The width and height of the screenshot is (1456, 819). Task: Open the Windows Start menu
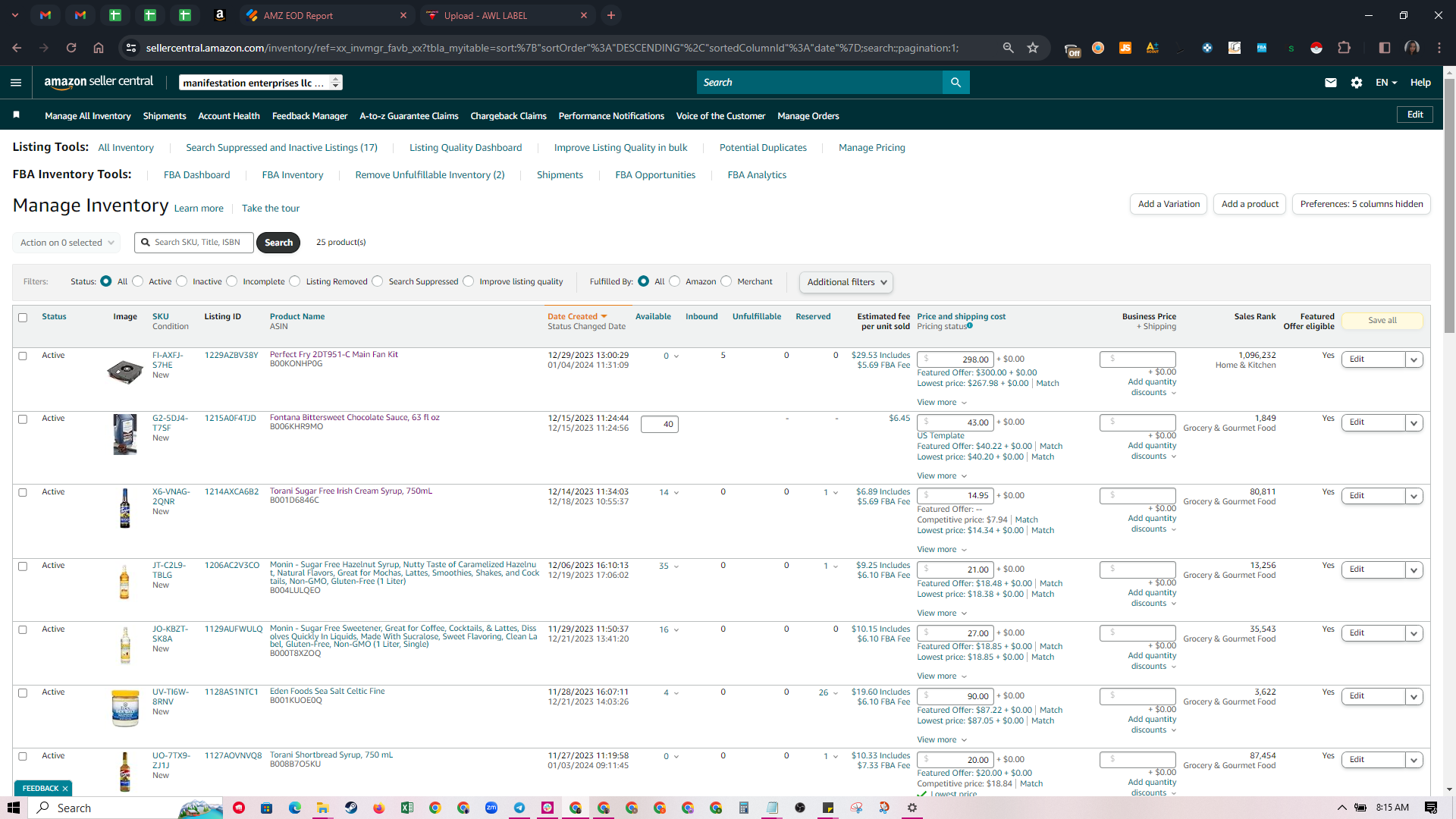(14, 808)
